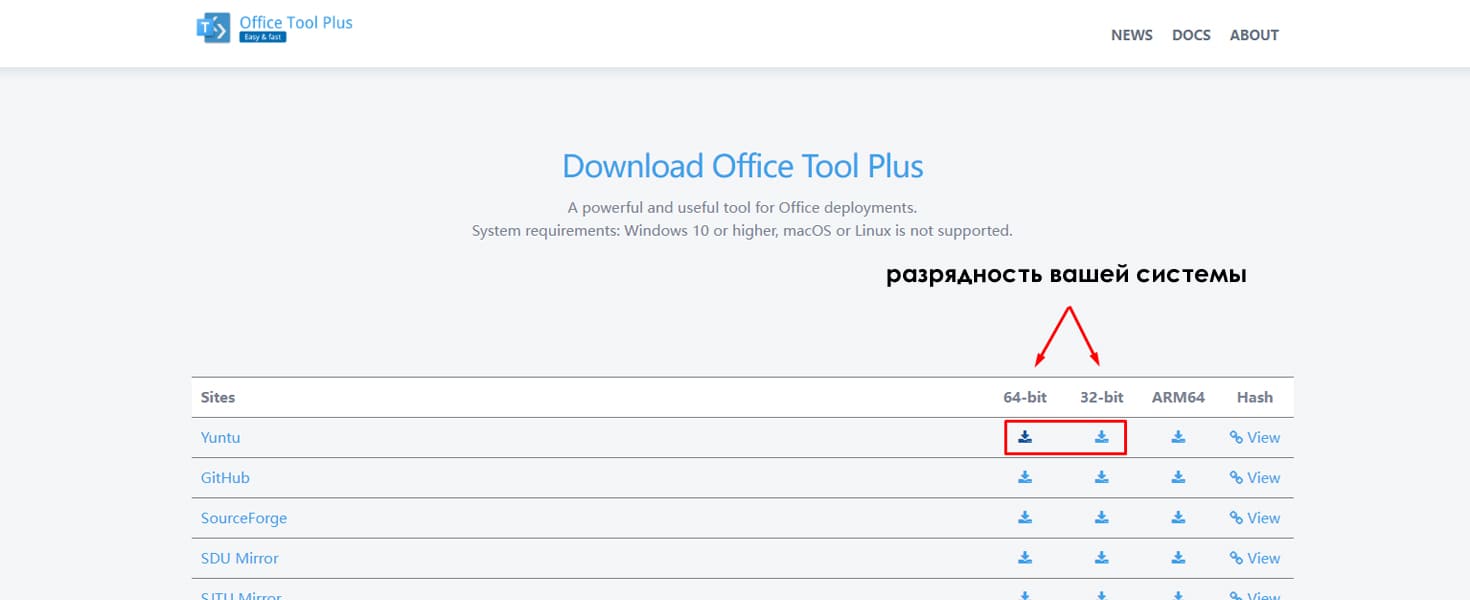Visit the Yuntu site link

pos(220,437)
